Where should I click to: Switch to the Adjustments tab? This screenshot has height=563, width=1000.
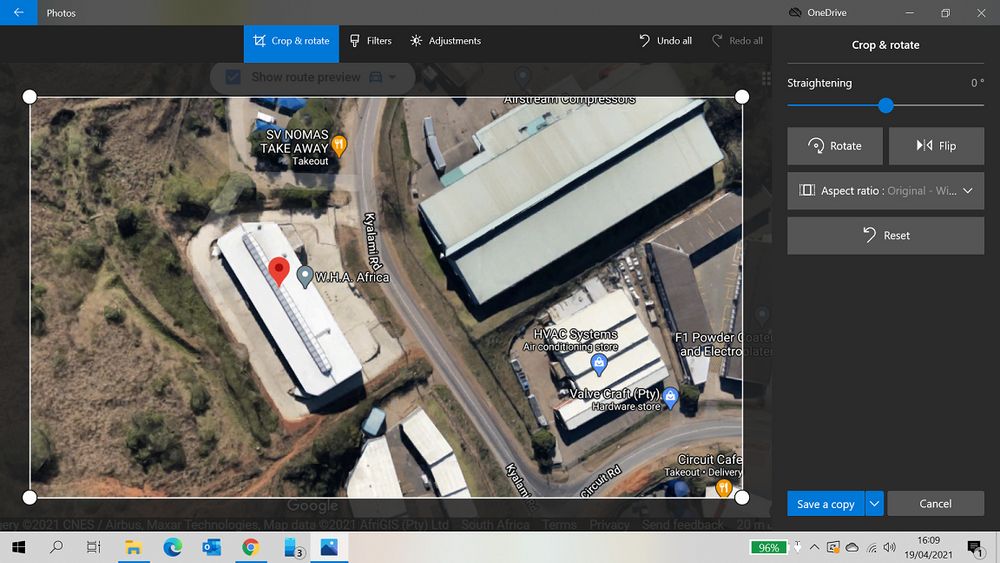[445, 41]
